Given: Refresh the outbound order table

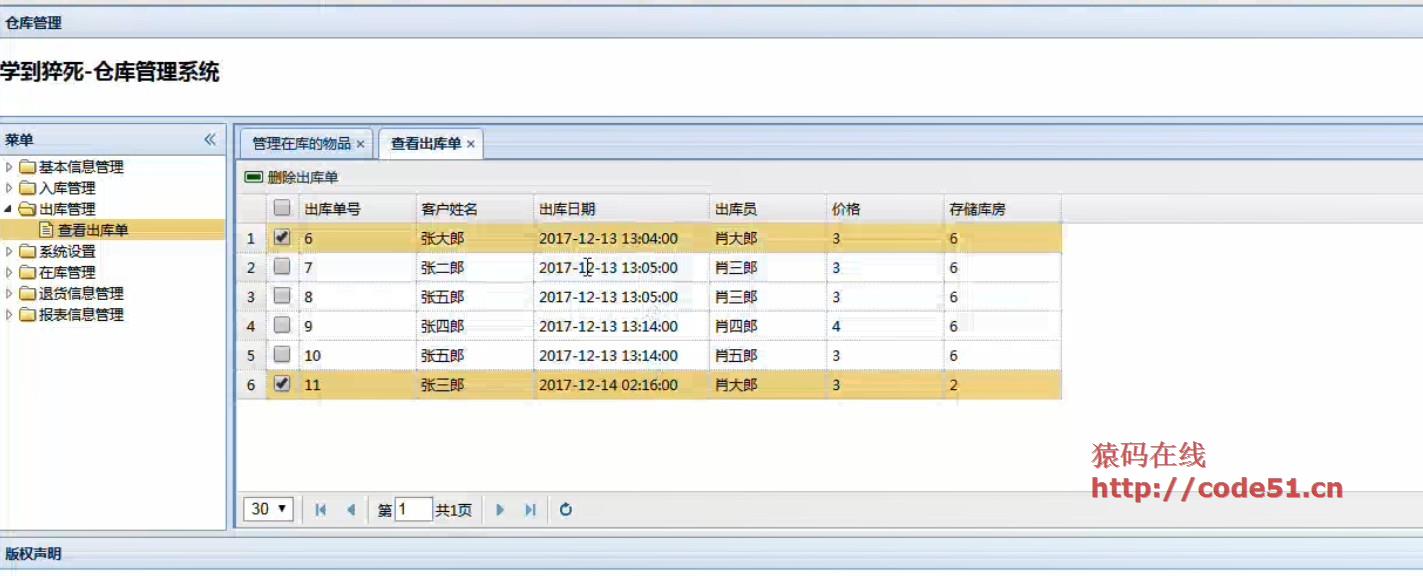Looking at the screenshot, I should pyautogui.click(x=566, y=510).
